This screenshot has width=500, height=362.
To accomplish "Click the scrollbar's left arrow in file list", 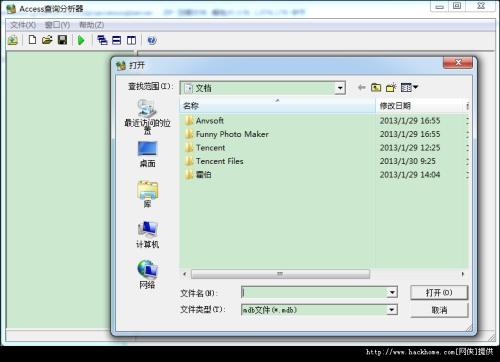I will point(185,274).
